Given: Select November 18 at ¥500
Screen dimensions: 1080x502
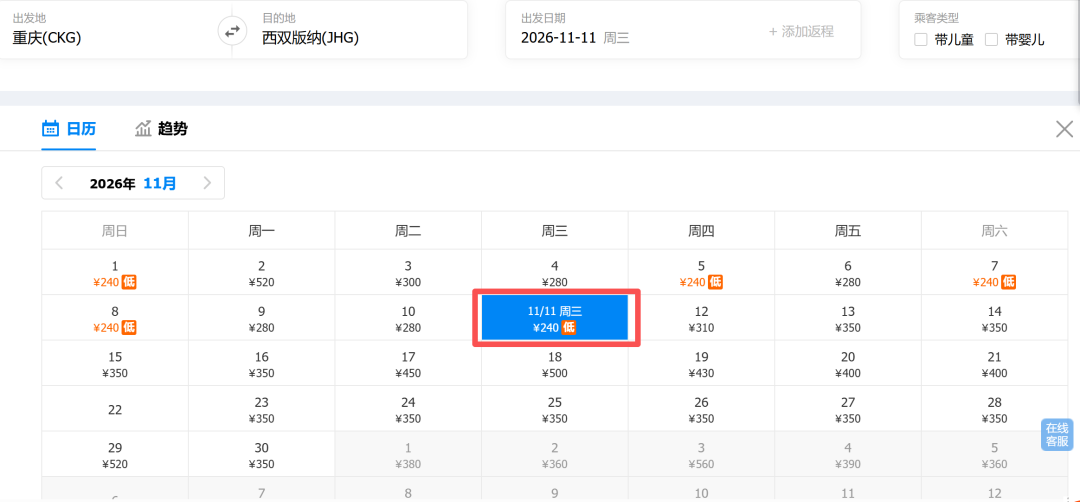Looking at the screenshot, I should (555, 364).
